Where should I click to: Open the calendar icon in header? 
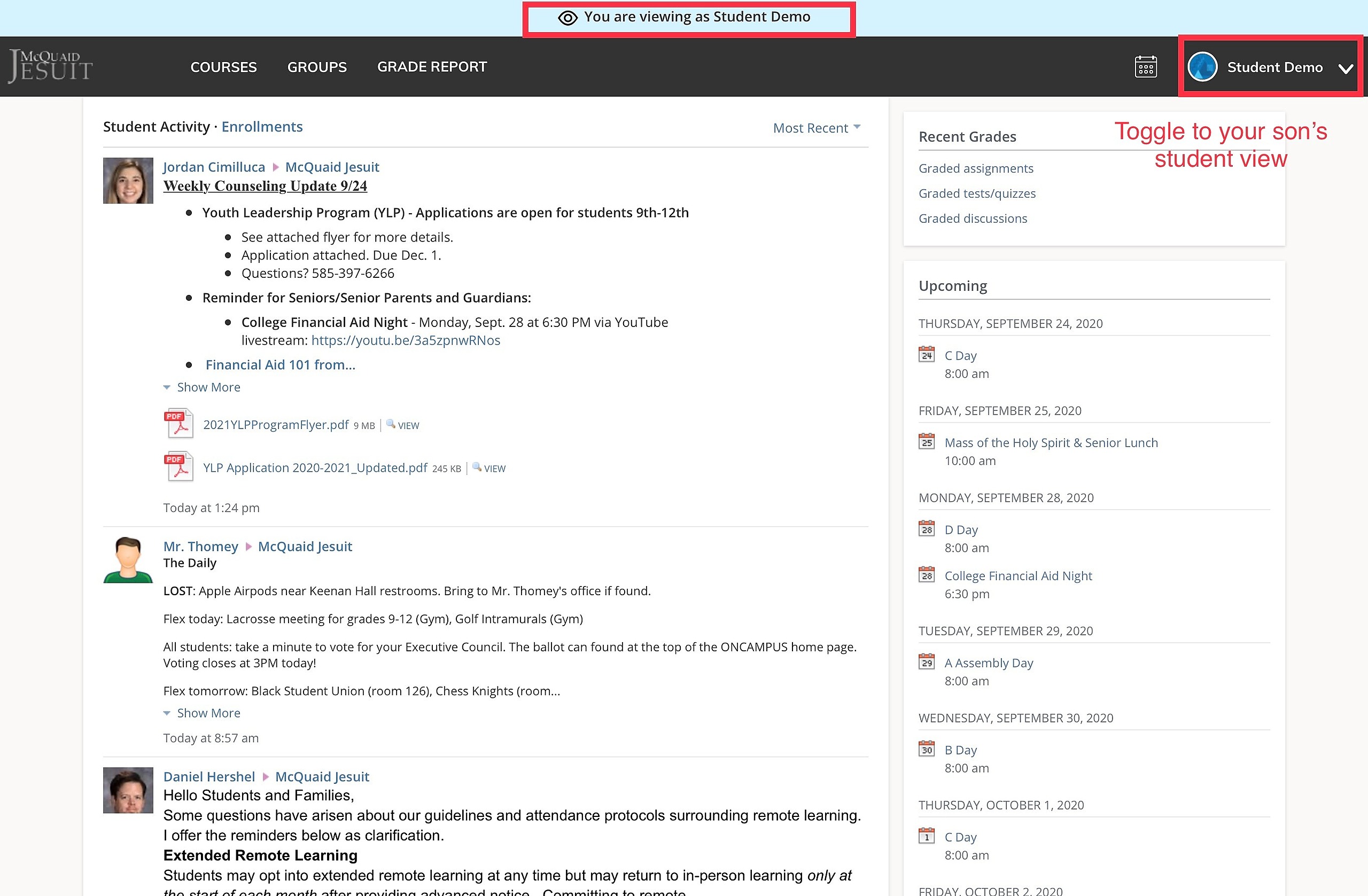1146,67
